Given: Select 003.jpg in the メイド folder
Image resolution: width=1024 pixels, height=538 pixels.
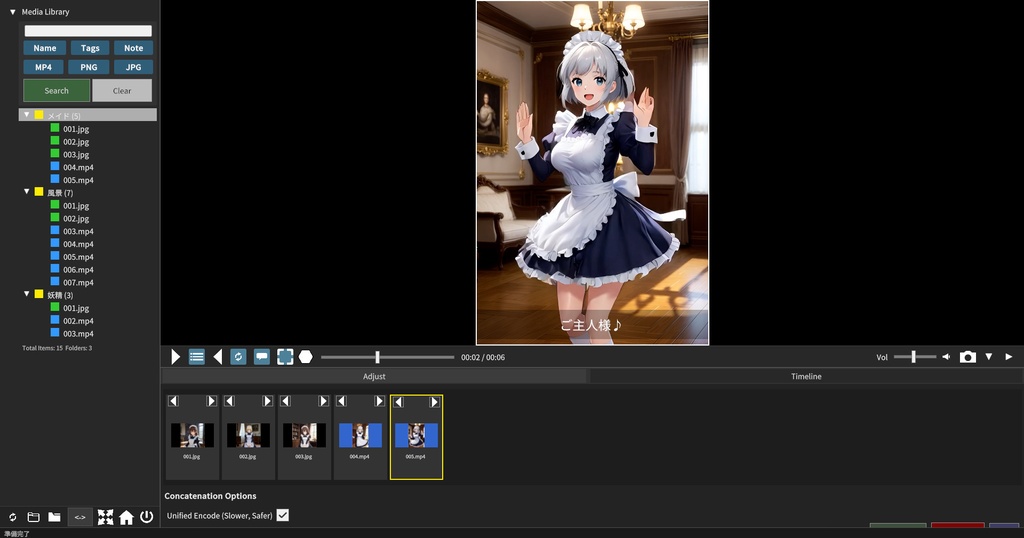Looking at the screenshot, I should tap(76, 154).
